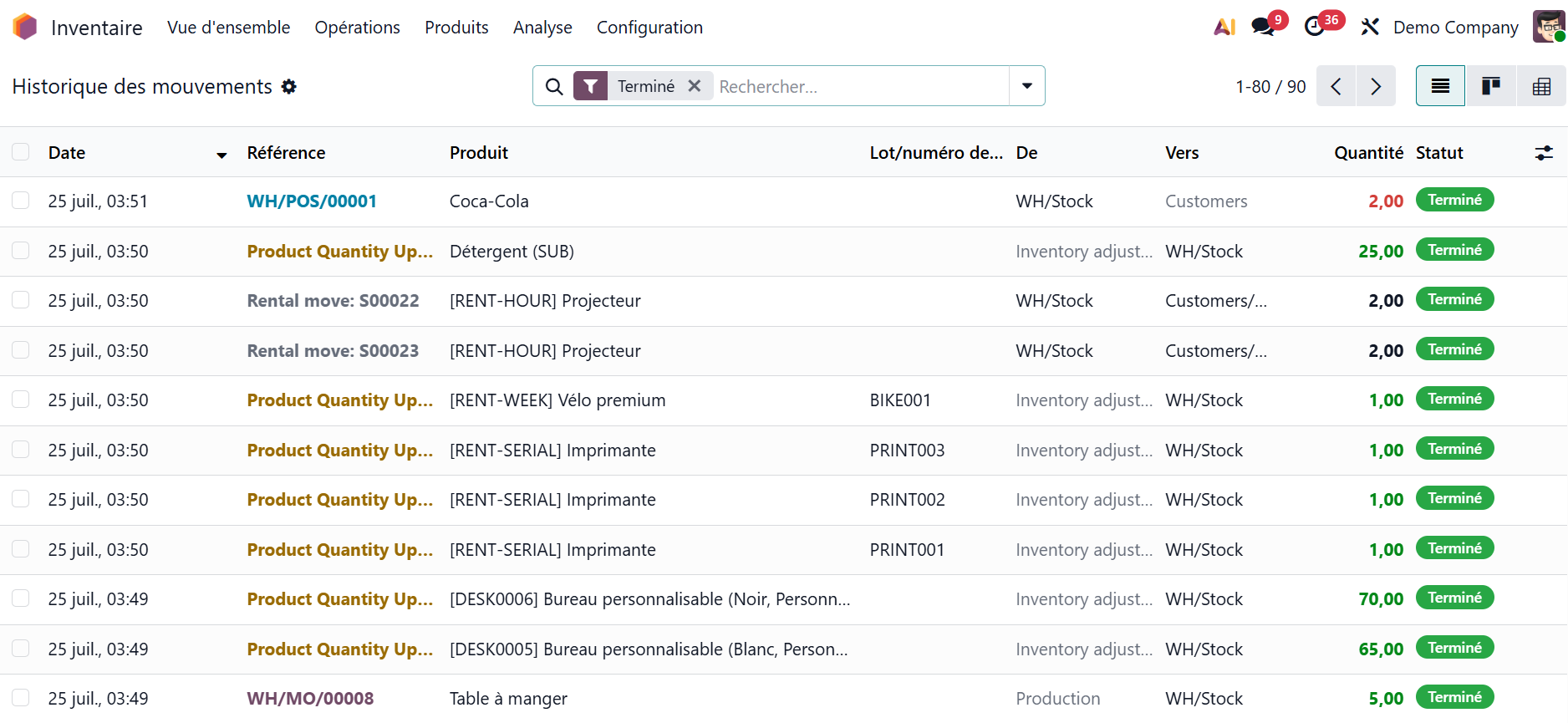Open Product Quantity Up... for Détergent (SUB)
Screen dimensions: 1568x723
click(x=339, y=252)
